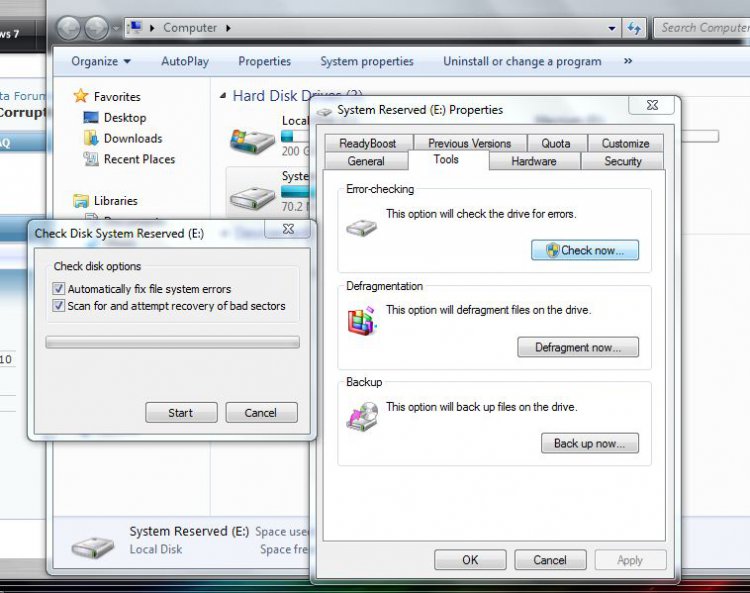Cancel the Check Disk dialog
Screen dimensions: 750x593
pyautogui.click(x=261, y=413)
